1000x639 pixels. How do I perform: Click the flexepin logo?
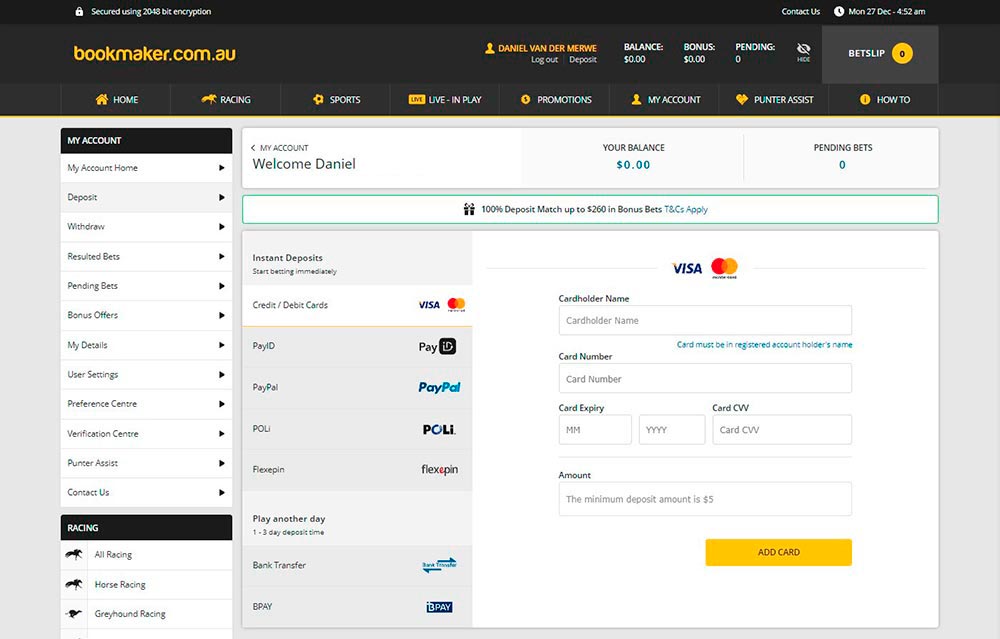439,470
